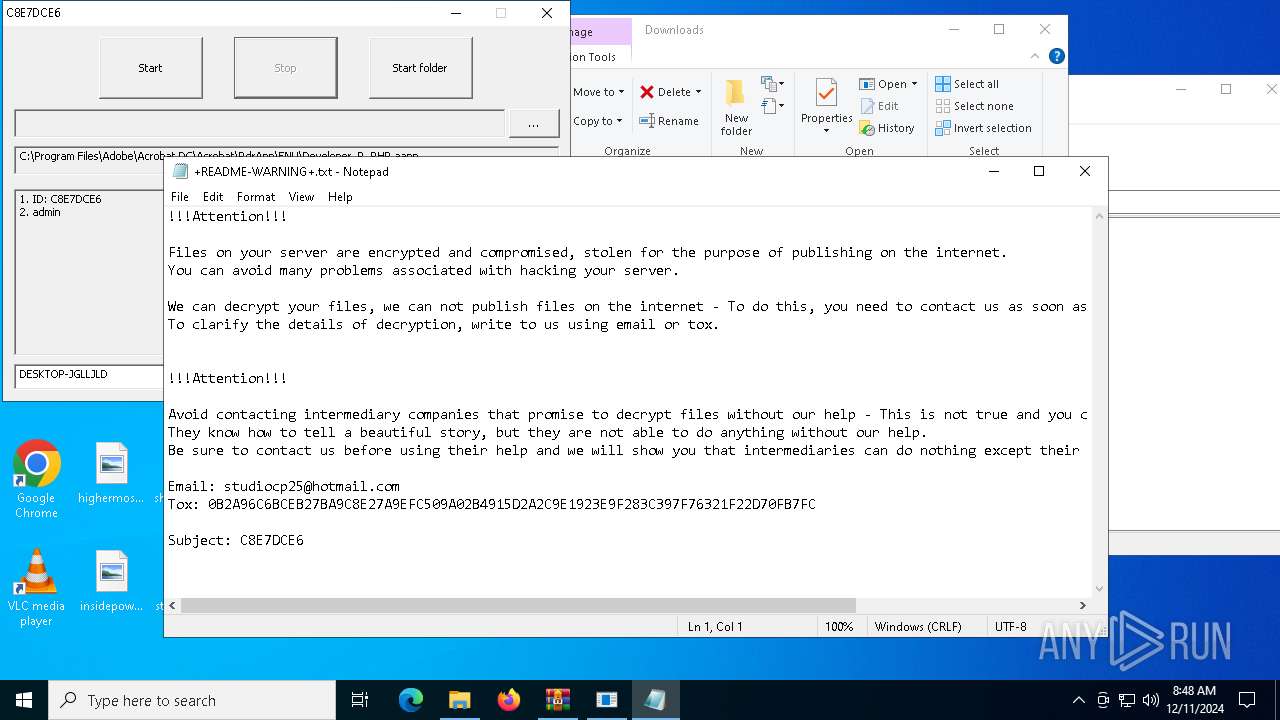Click the Tox ID line in Notepad
The image size is (1280, 720).
tap(492, 504)
